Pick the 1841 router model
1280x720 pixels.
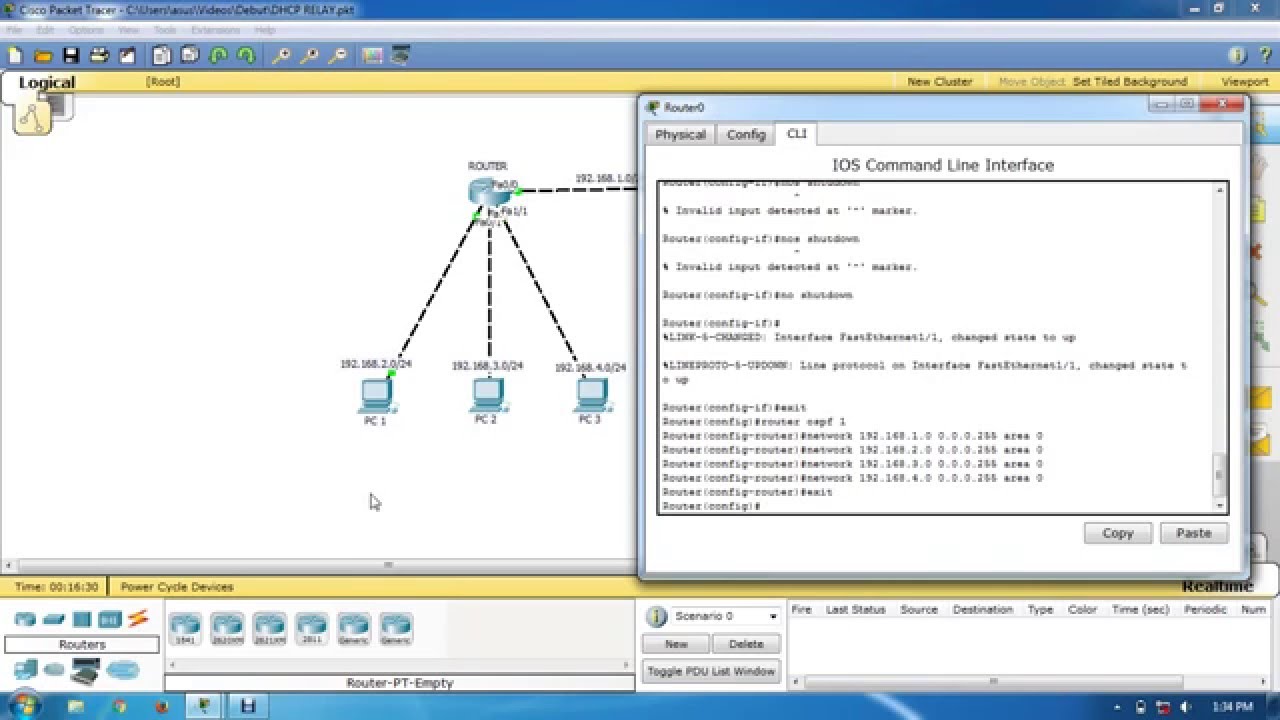(185, 629)
